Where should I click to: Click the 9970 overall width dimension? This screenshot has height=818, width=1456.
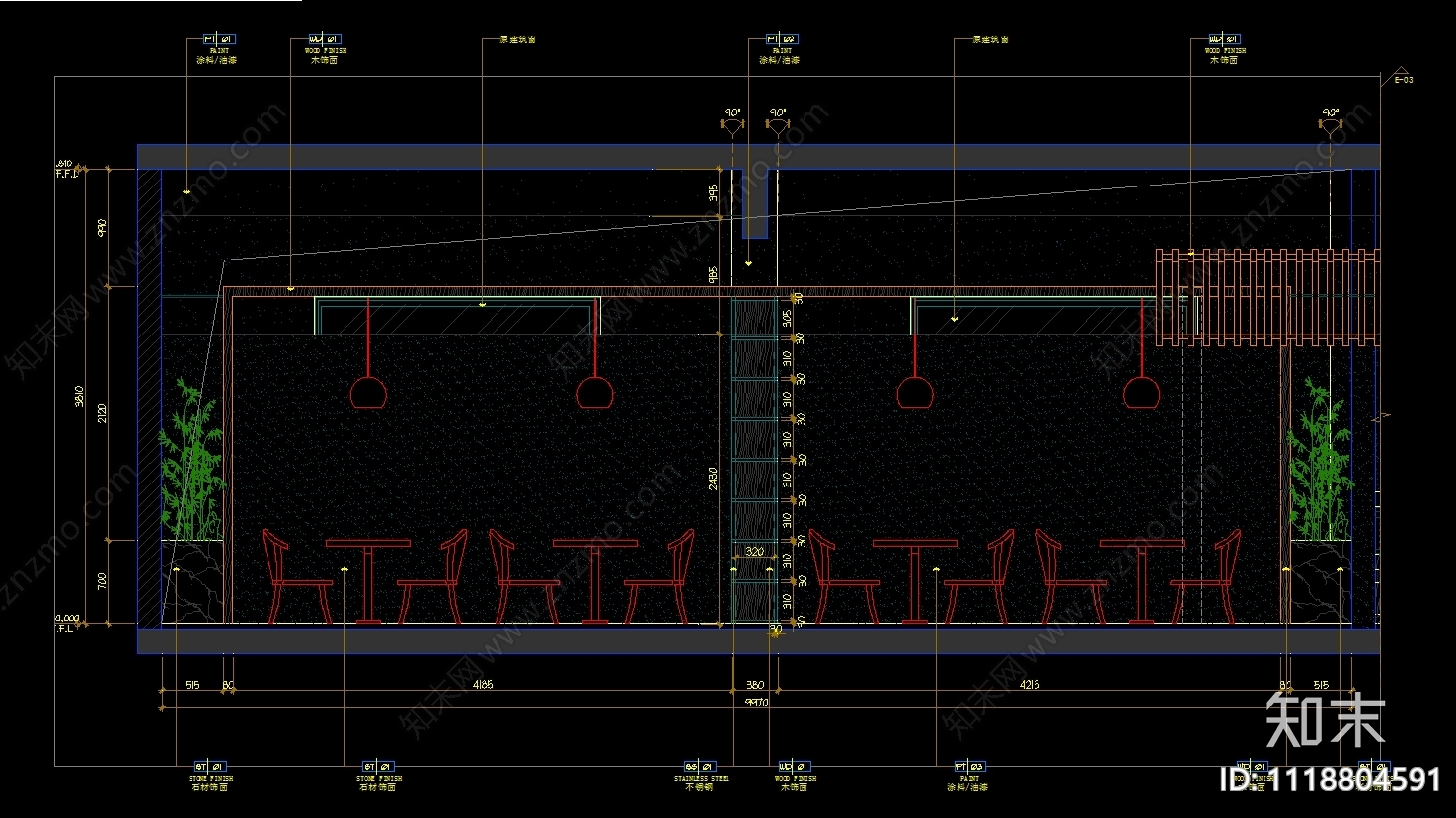pos(756,703)
